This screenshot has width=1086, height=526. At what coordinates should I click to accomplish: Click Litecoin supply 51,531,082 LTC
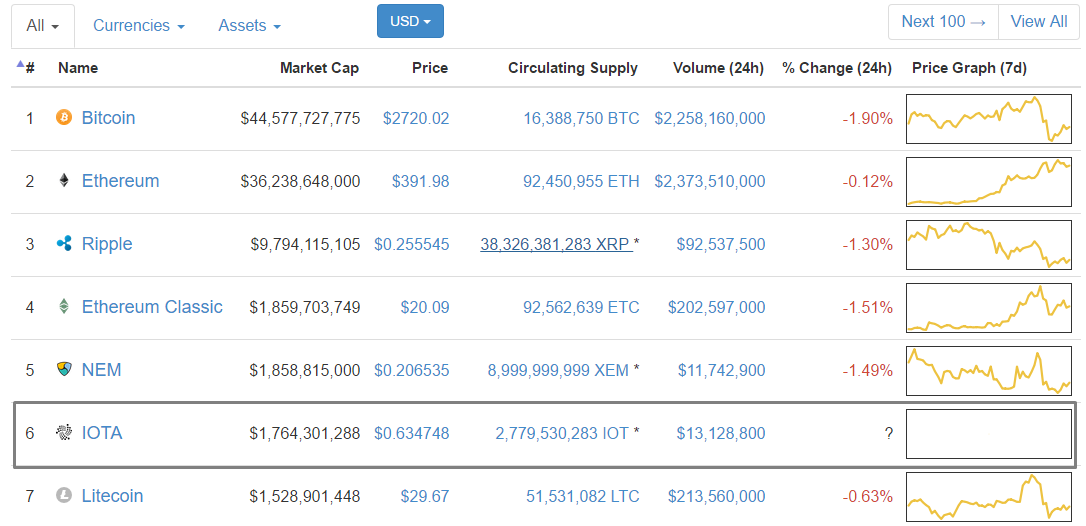coord(581,497)
